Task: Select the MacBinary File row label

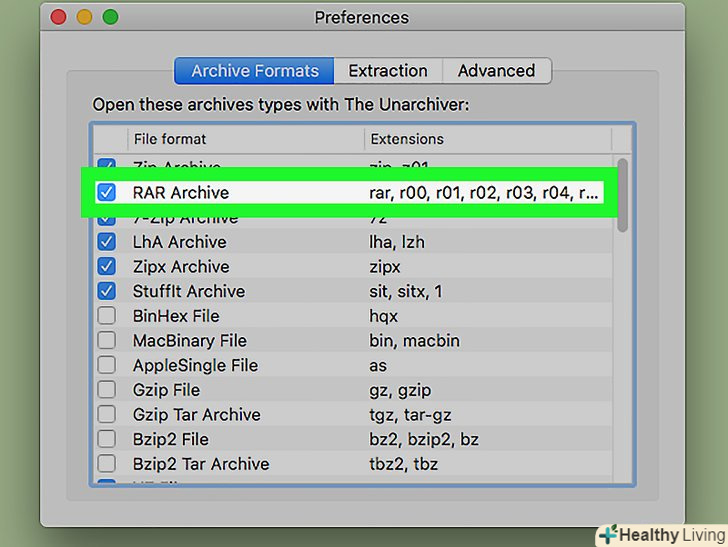Action: coord(189,341)
